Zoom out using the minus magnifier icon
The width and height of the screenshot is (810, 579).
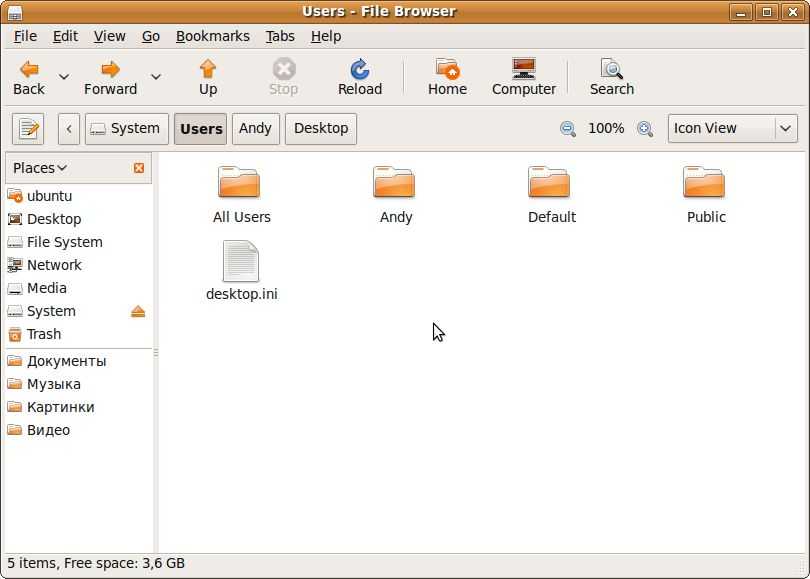coord(568,129)
